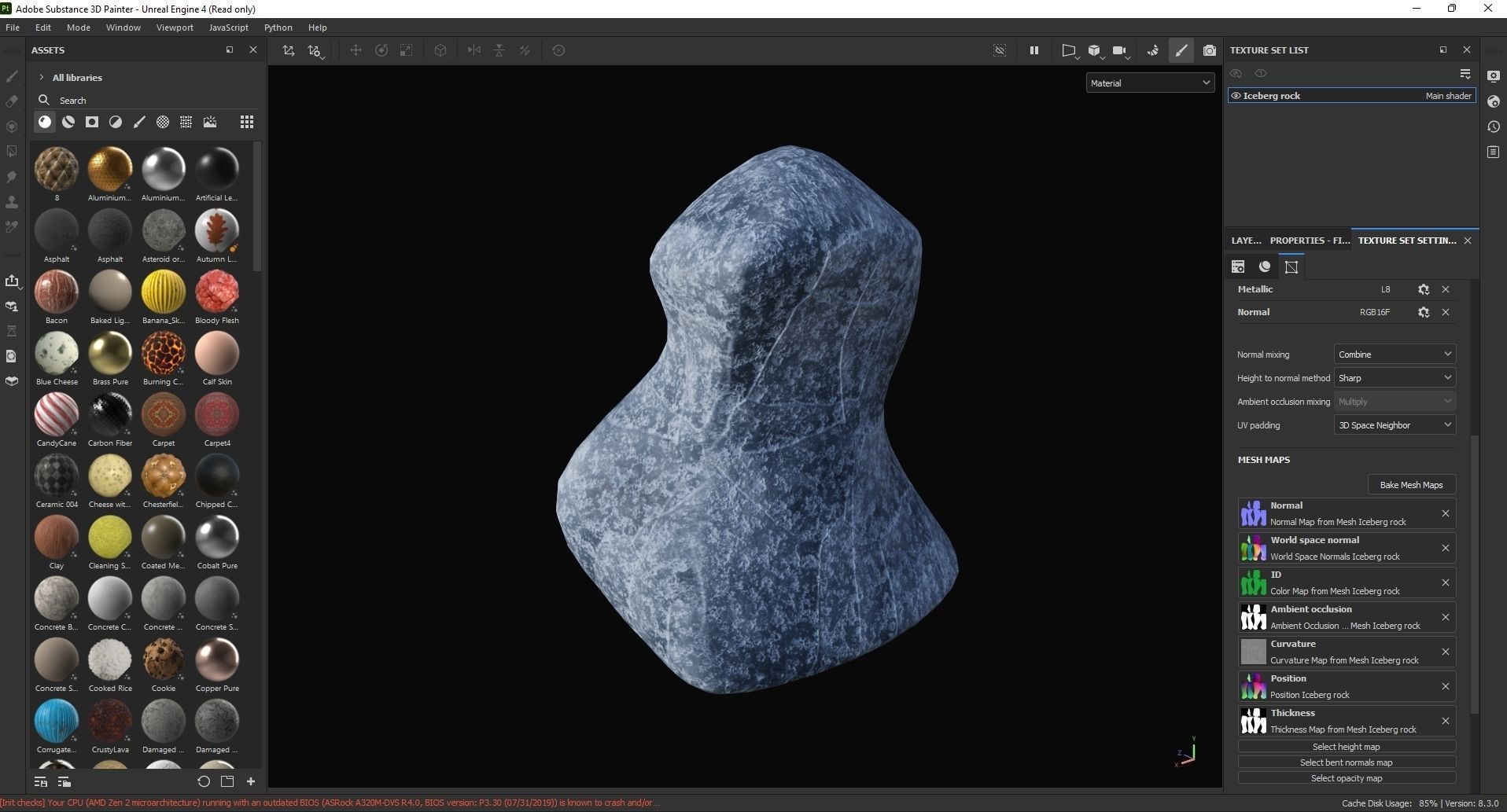
Task: Click the Assets panel vertical scrollbar
Action: point(258,208)
